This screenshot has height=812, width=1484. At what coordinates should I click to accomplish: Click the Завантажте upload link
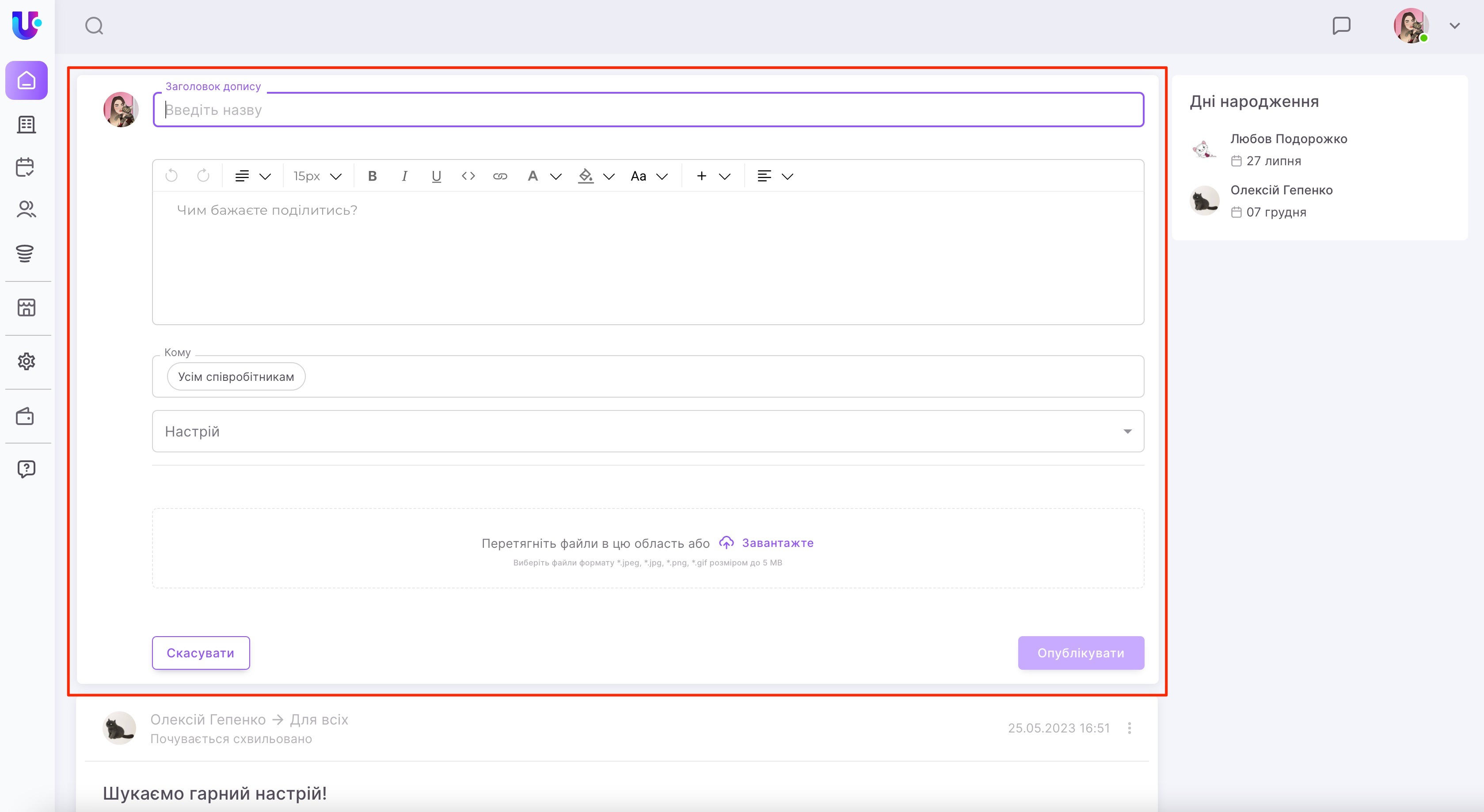pyautogui.click(x=777, y=543)
